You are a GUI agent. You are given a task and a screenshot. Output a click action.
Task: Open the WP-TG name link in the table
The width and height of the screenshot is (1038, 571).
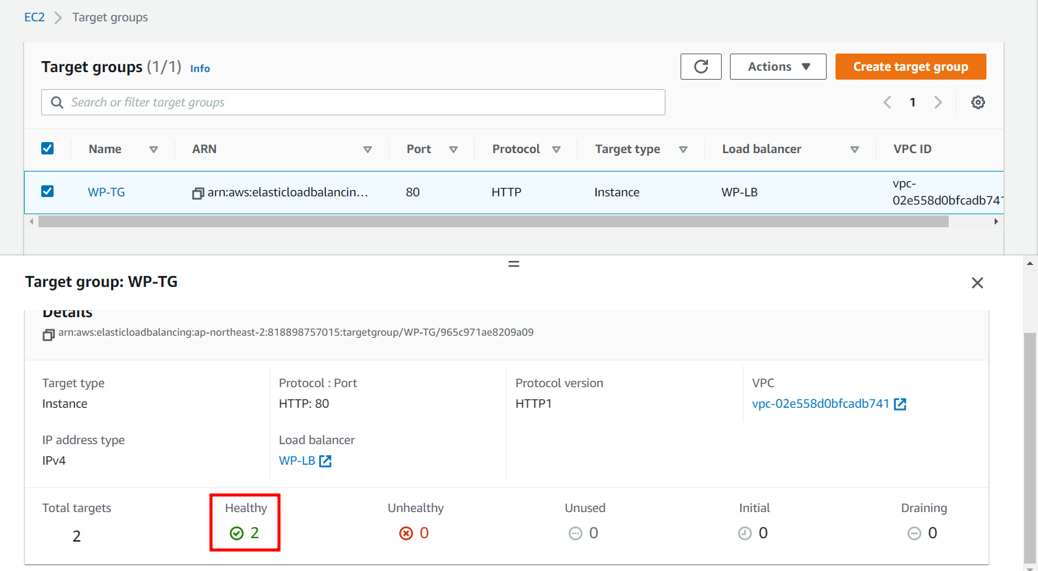(x=106, y=193)
